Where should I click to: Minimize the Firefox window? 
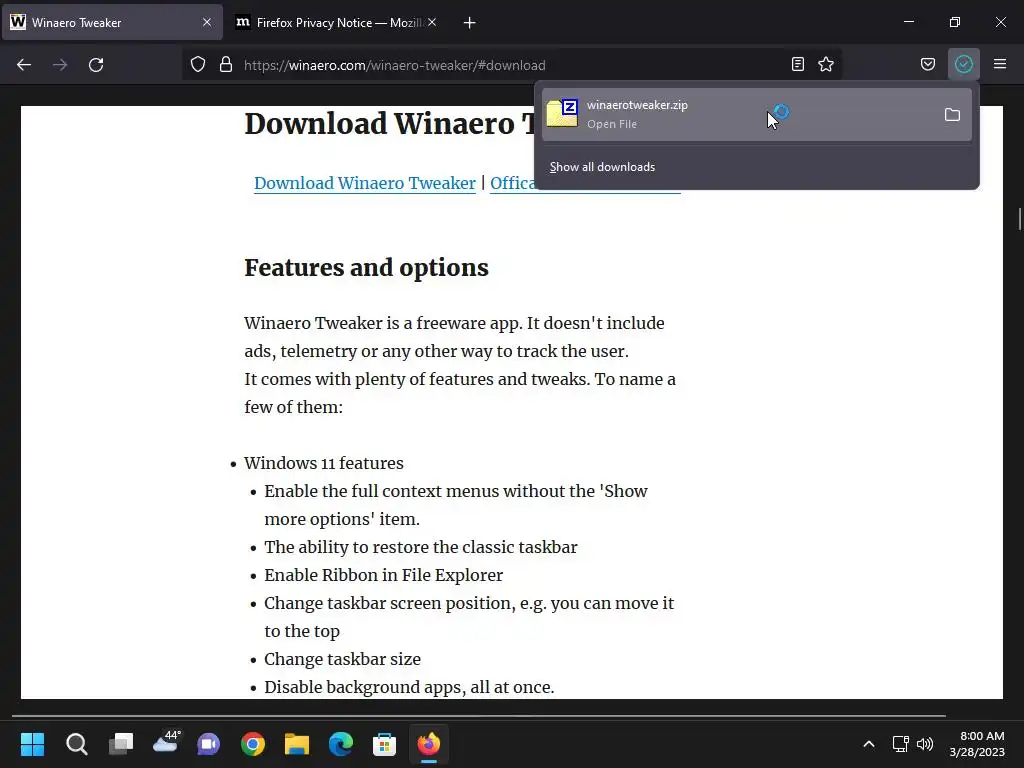pos(909,22)
